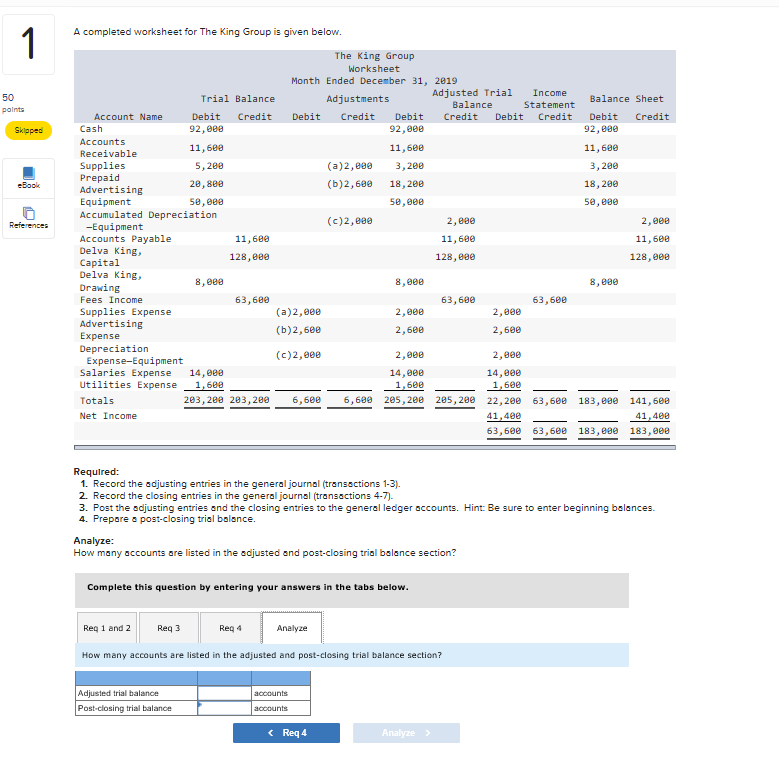This screenshot has height=781, width=779.
Task: Click the Adjusted trial balance row label
Action: point(118,693)
